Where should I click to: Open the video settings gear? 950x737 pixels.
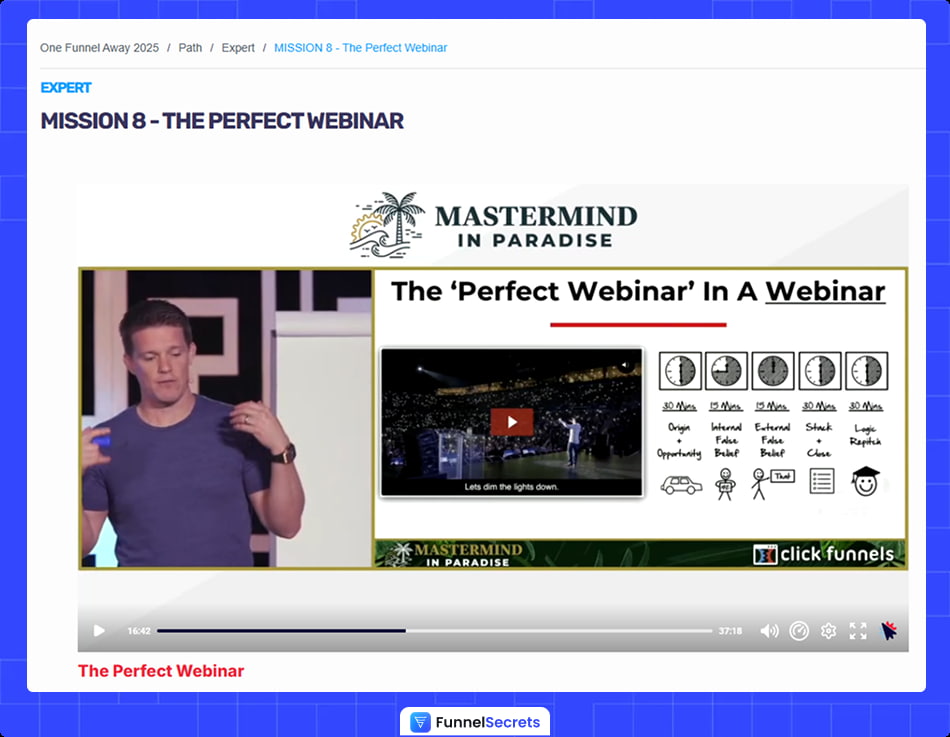[x=828, y=630]
